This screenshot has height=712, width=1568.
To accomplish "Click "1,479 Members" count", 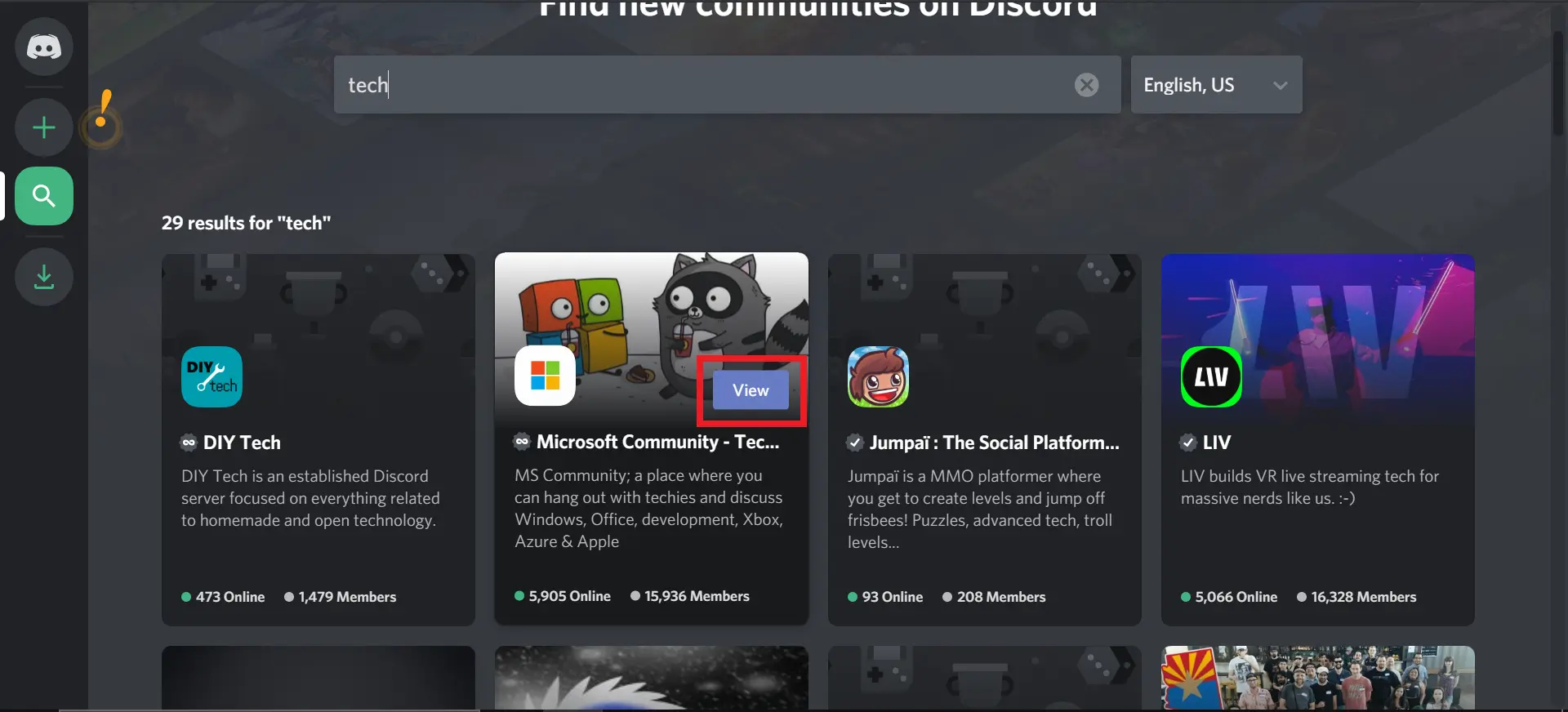I will pos(340,597).
